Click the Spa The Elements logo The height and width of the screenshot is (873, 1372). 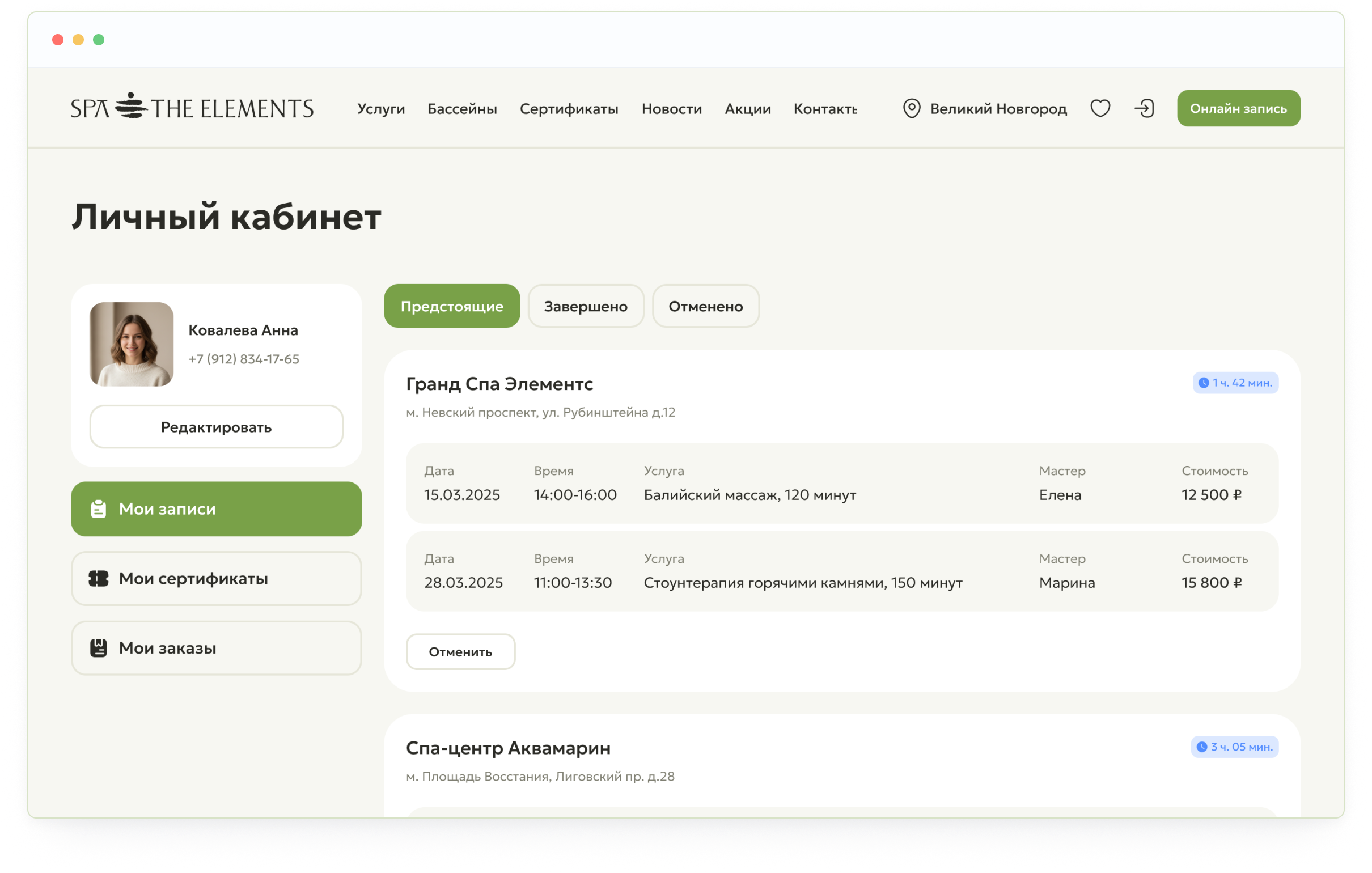click(192, 107)
